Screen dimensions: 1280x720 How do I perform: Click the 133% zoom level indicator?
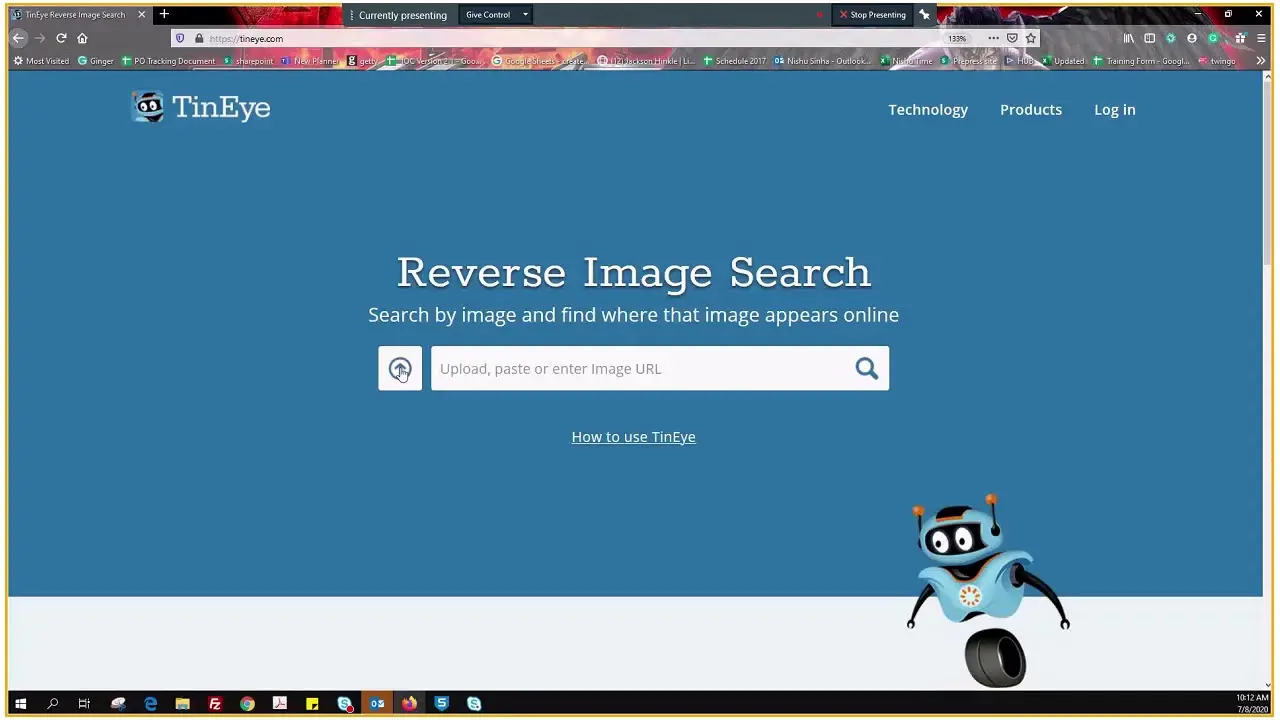[x=957, y=39]
